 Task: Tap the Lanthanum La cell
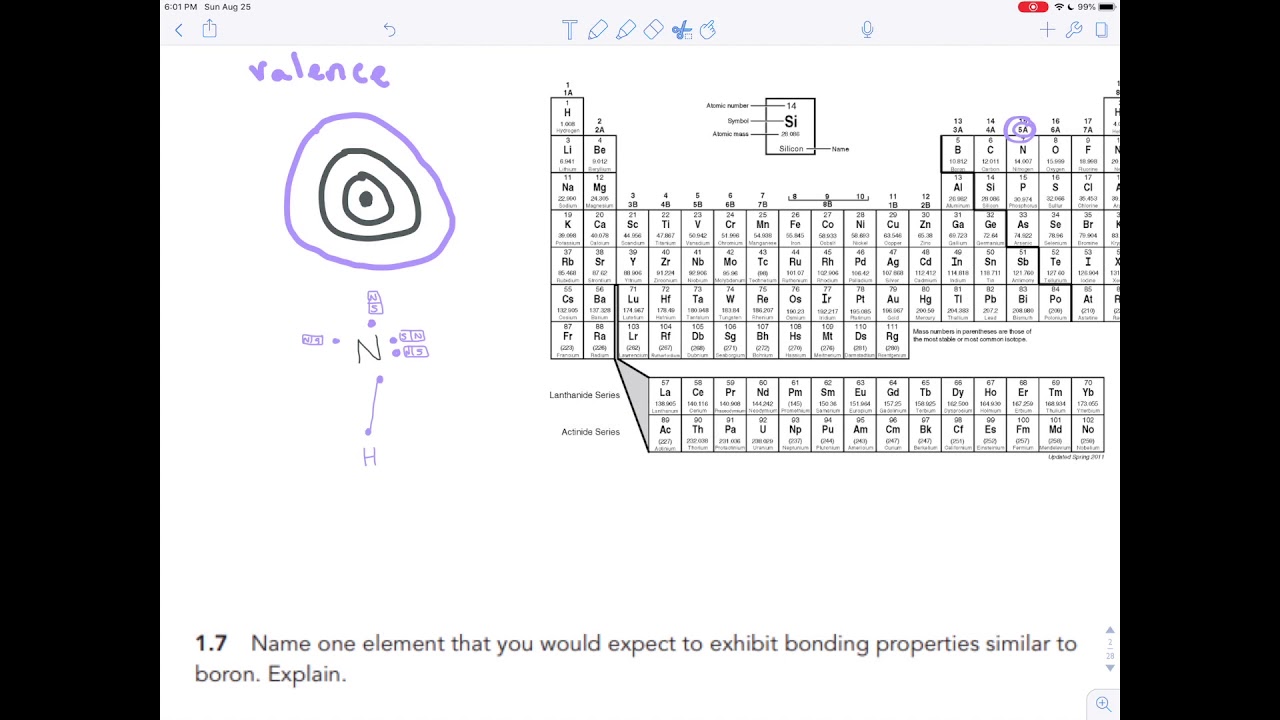click(665, 396)
